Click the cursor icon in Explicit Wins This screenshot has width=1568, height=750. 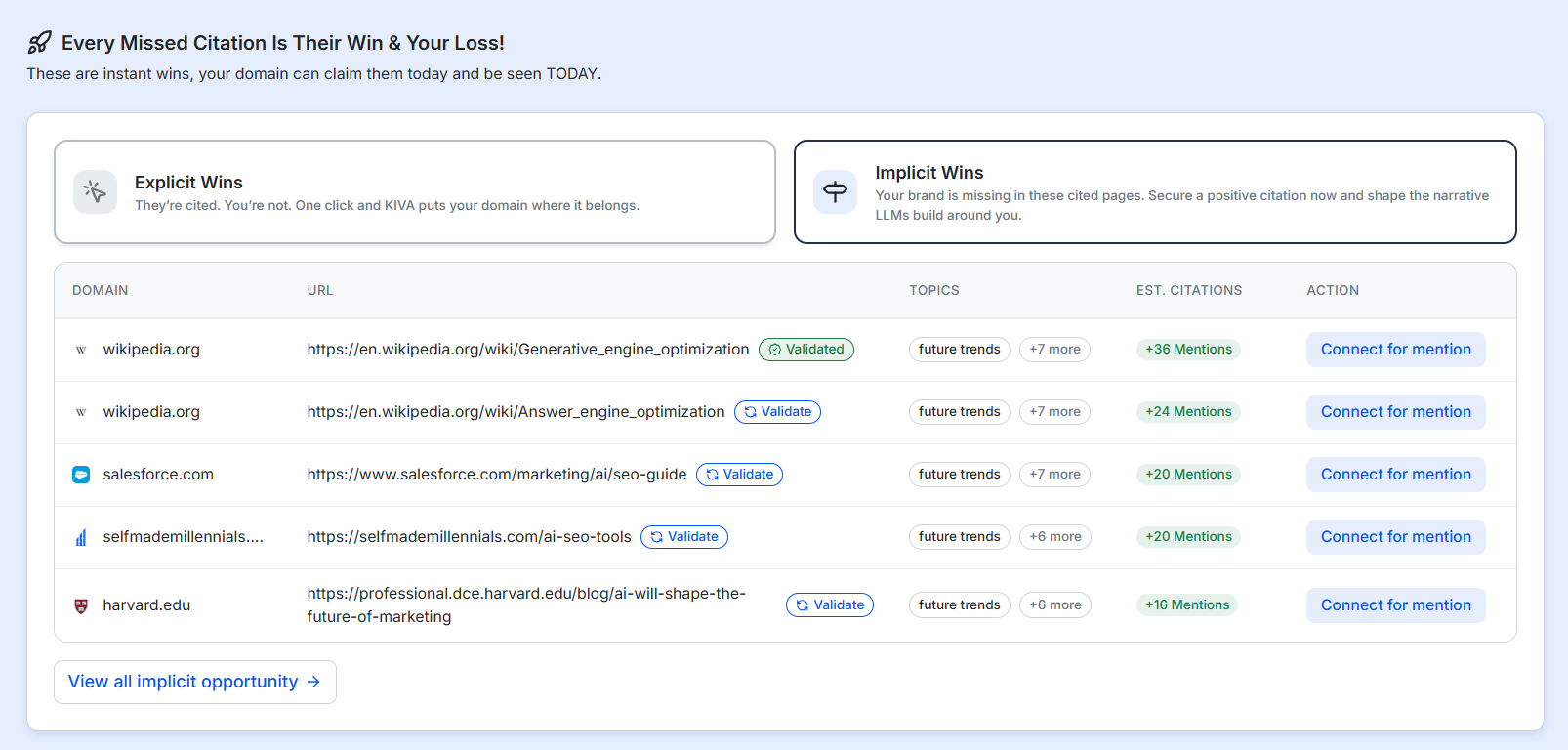coord(95,191)
